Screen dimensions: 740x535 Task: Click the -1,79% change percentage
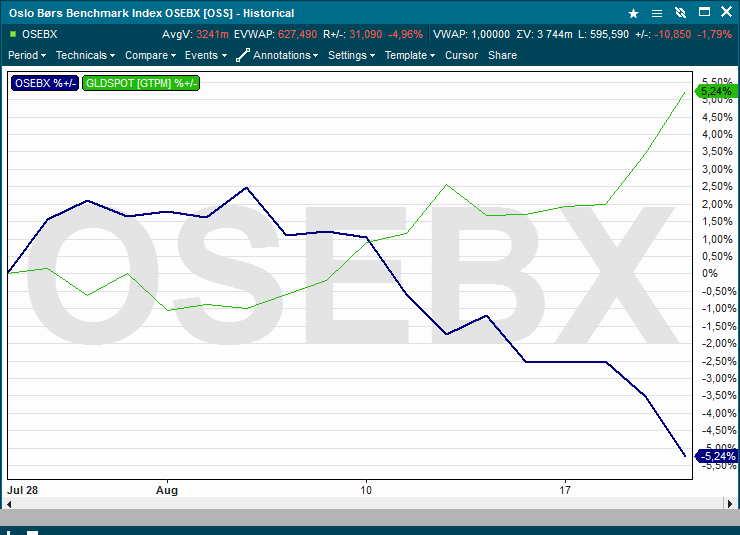(715, 34)
